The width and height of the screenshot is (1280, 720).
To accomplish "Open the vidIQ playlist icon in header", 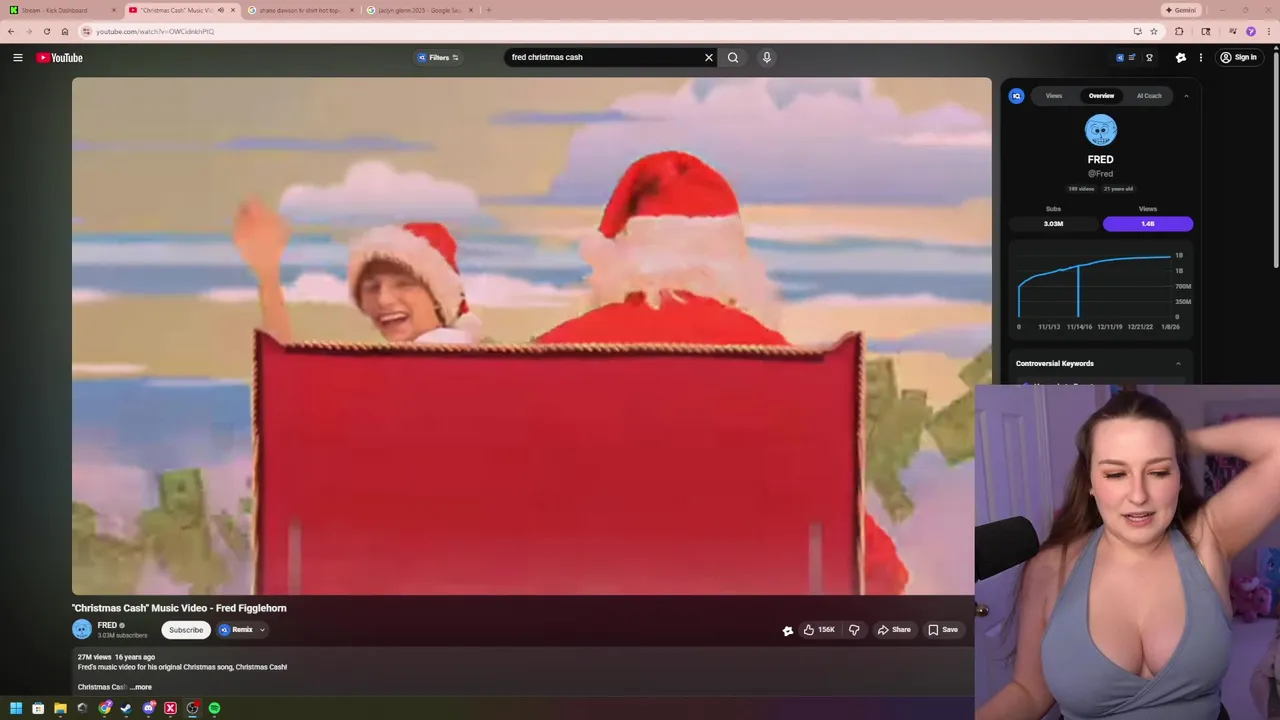I will point(1131,57).
